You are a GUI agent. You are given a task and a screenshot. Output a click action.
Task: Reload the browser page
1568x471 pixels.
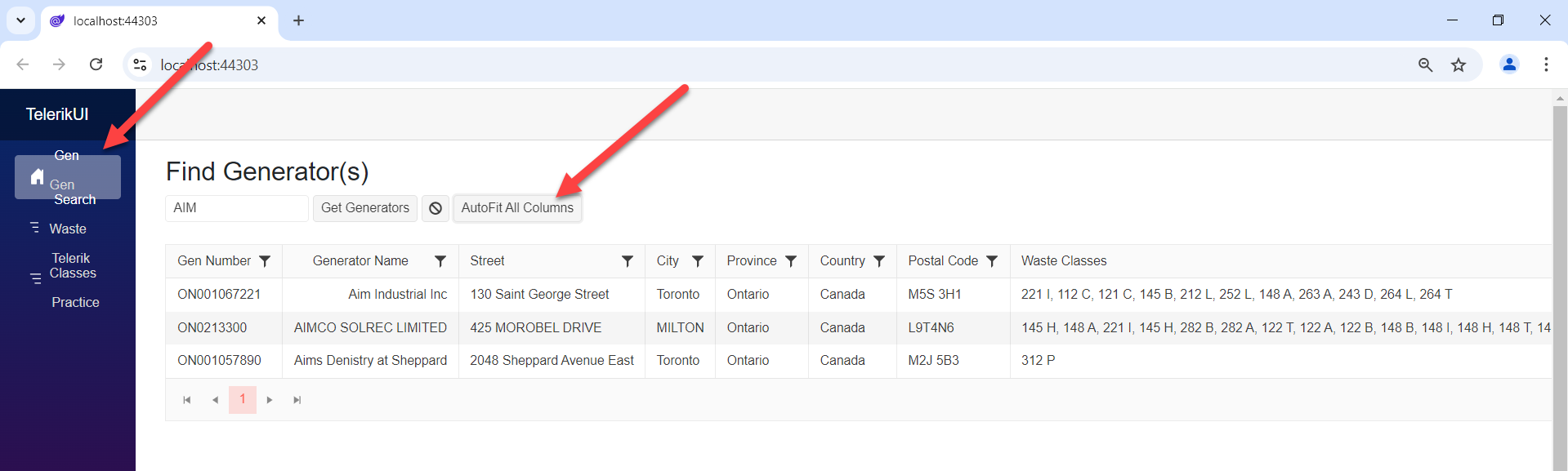96,64
